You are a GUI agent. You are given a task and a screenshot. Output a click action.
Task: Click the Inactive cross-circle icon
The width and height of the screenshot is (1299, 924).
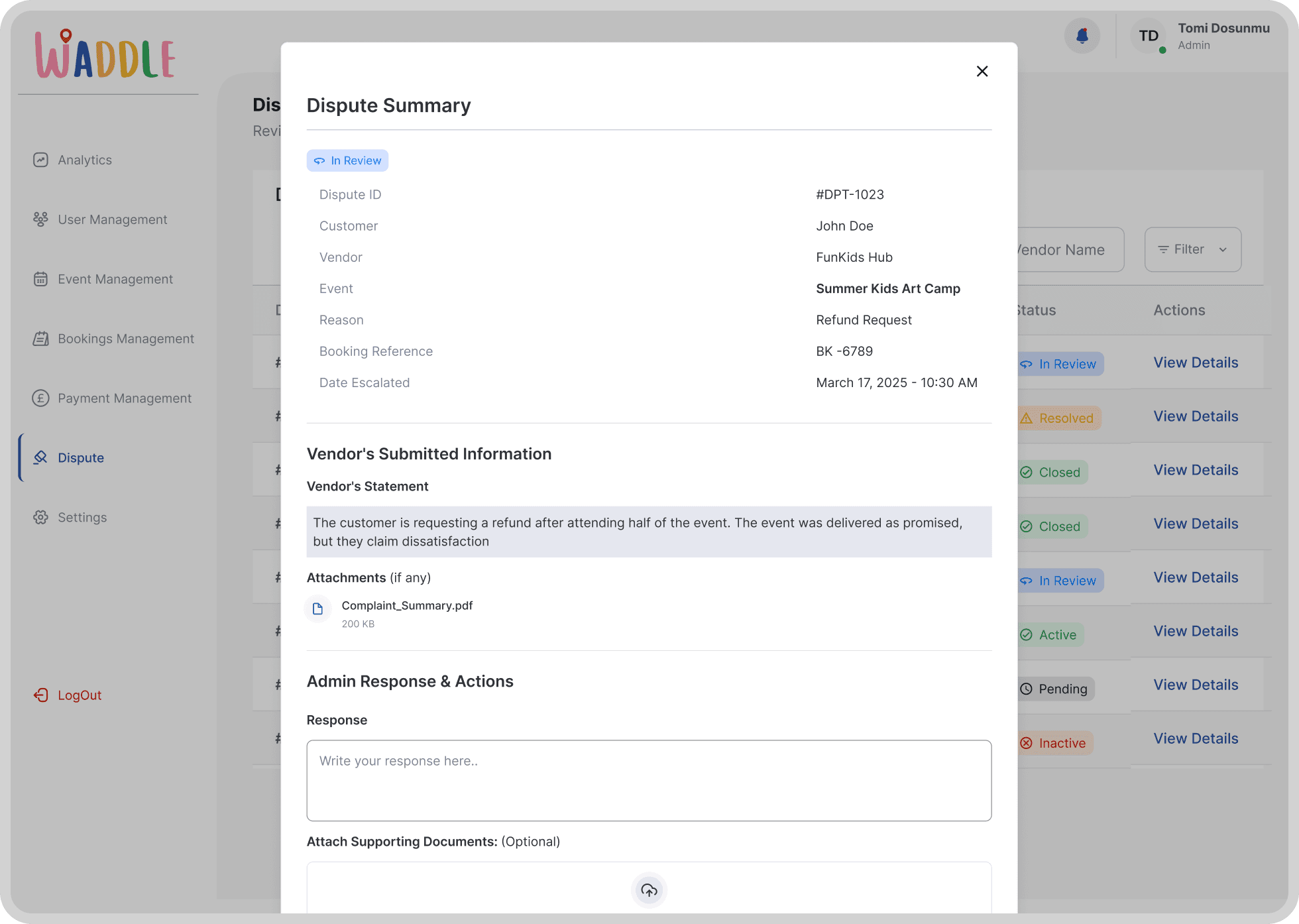tap(1026, 743)
